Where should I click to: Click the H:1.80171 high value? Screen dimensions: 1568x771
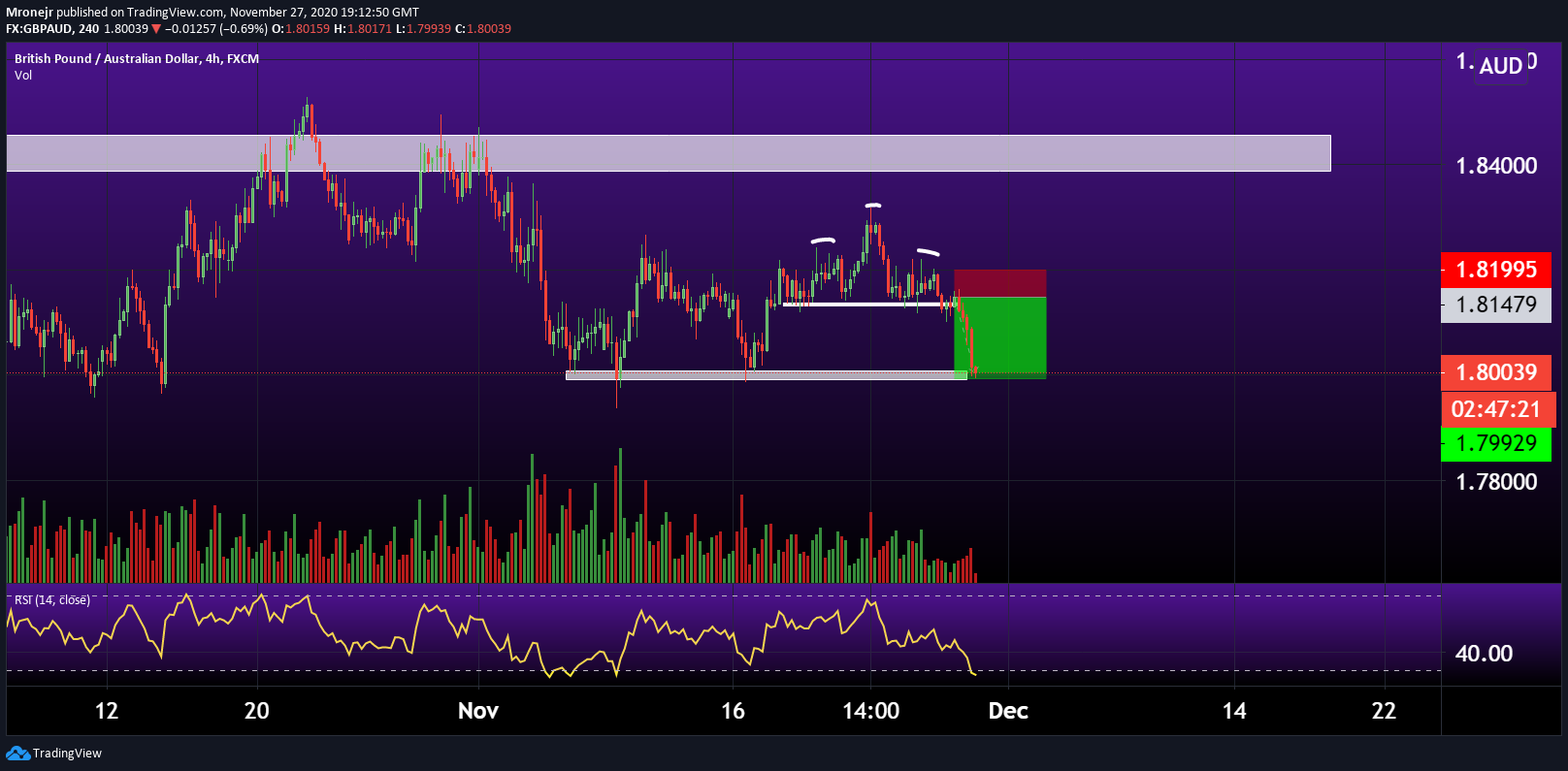(x=363, y=29)
